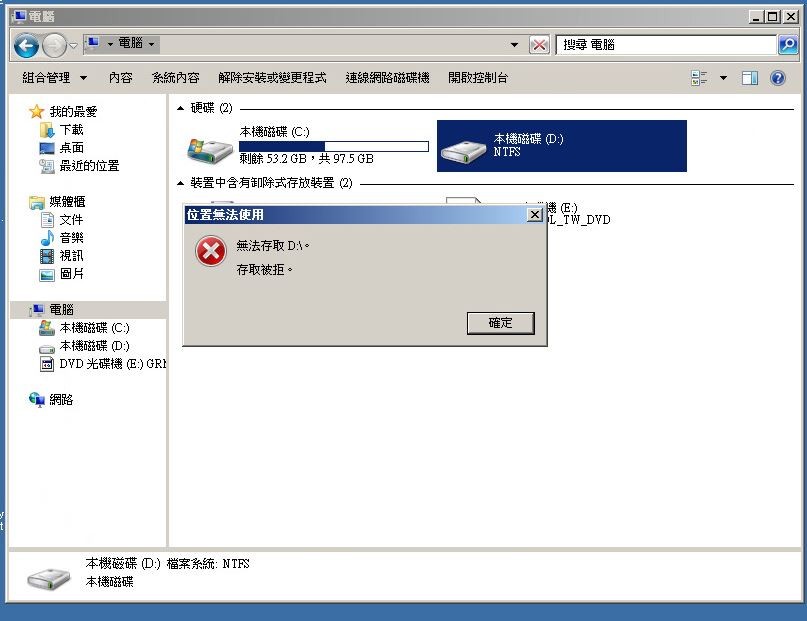Open 下載 folder in favorites
807x621 pixels.
click(71, 130)
